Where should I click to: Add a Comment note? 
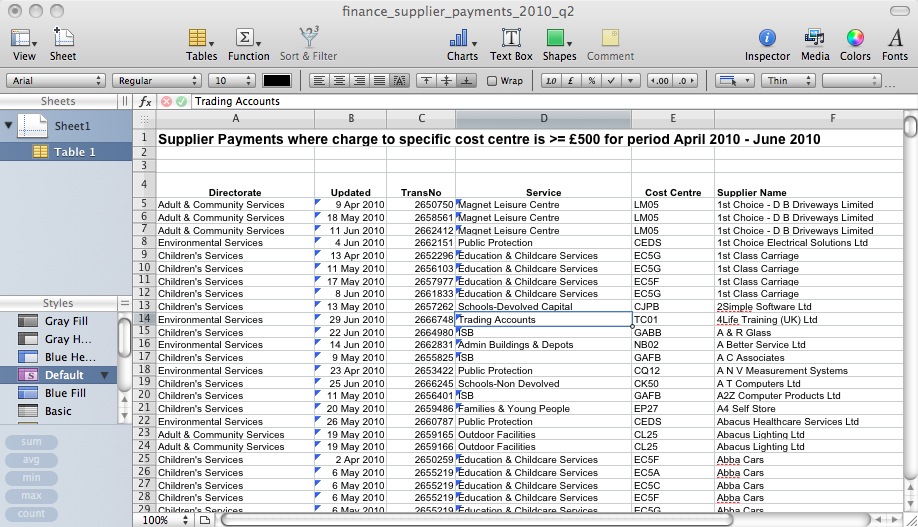click(610, 45)
